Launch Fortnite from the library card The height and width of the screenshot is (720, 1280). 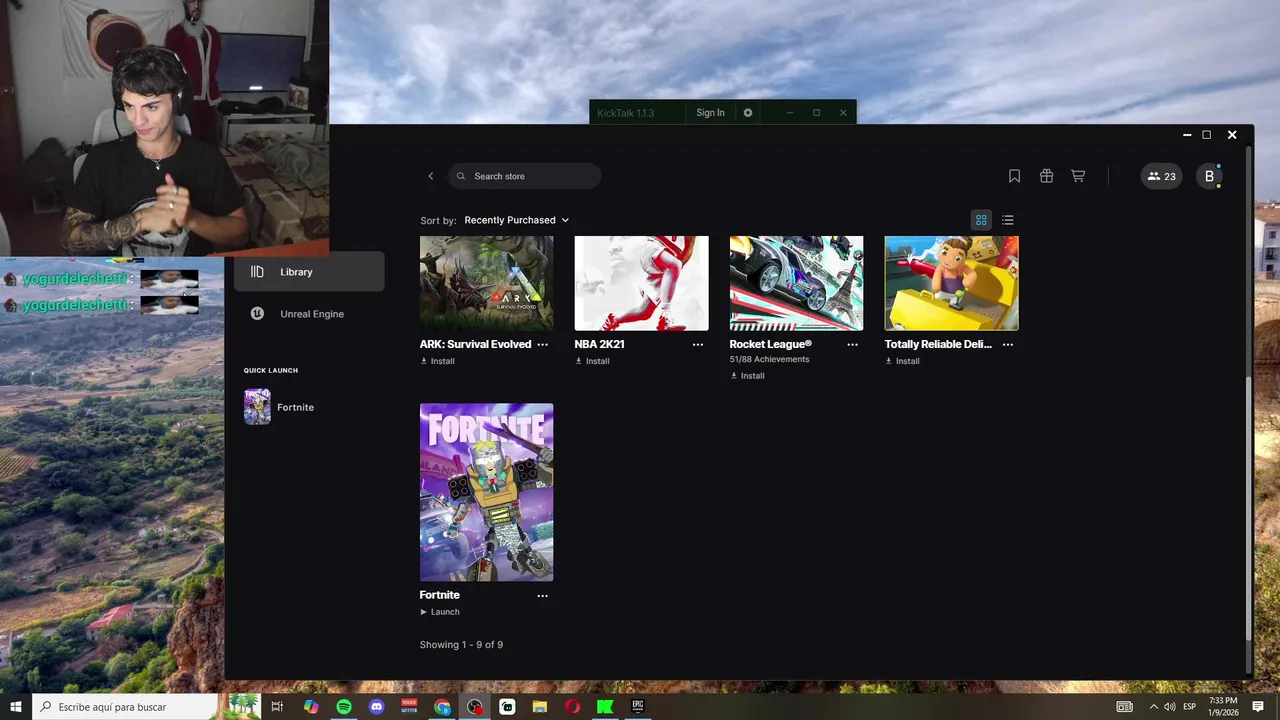click(440, 612)
